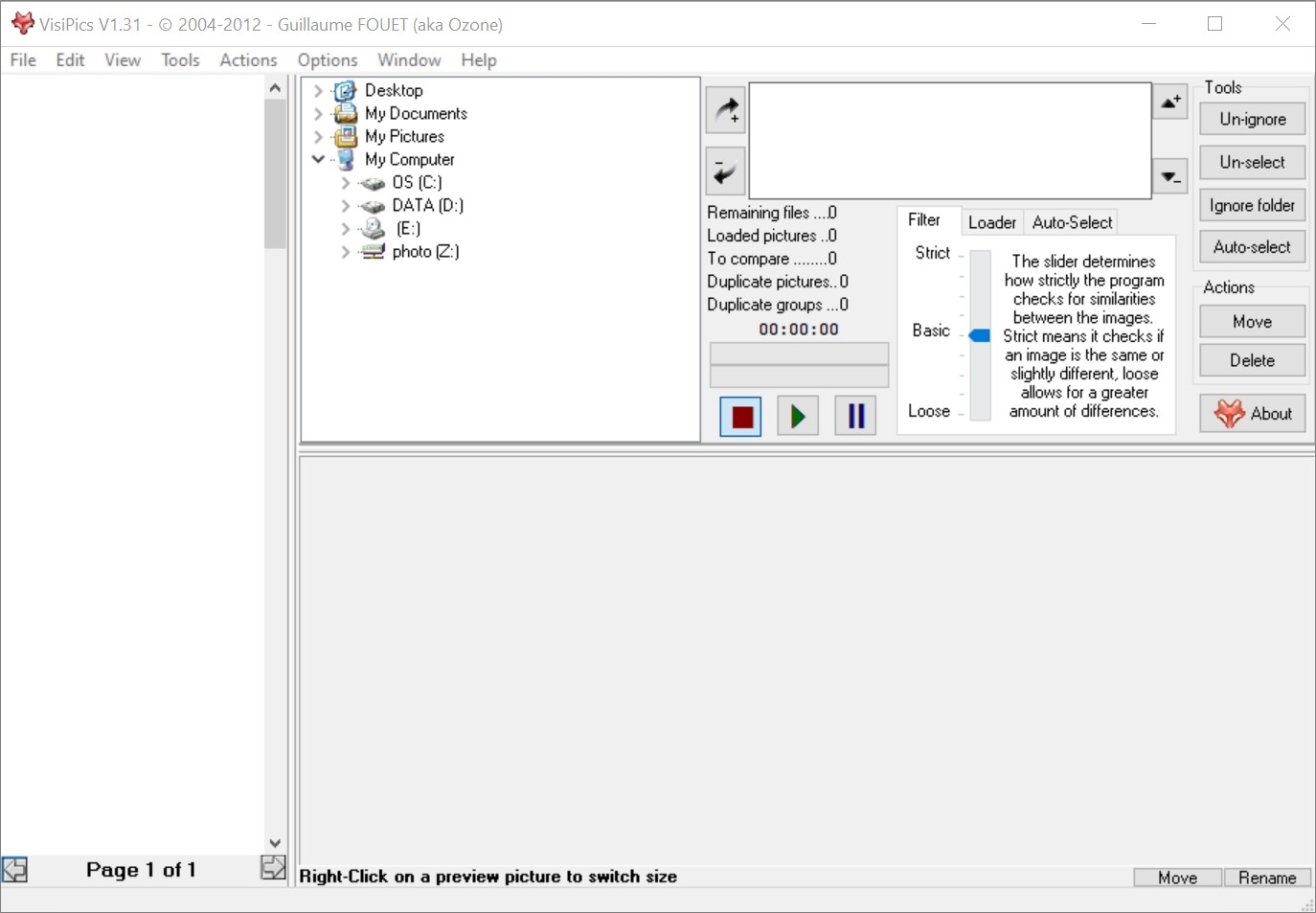The width and height of the screenshot is (1316, 913).
Task: Expand the photo (Z:) drive node
Action: click(x=346, y=252)
